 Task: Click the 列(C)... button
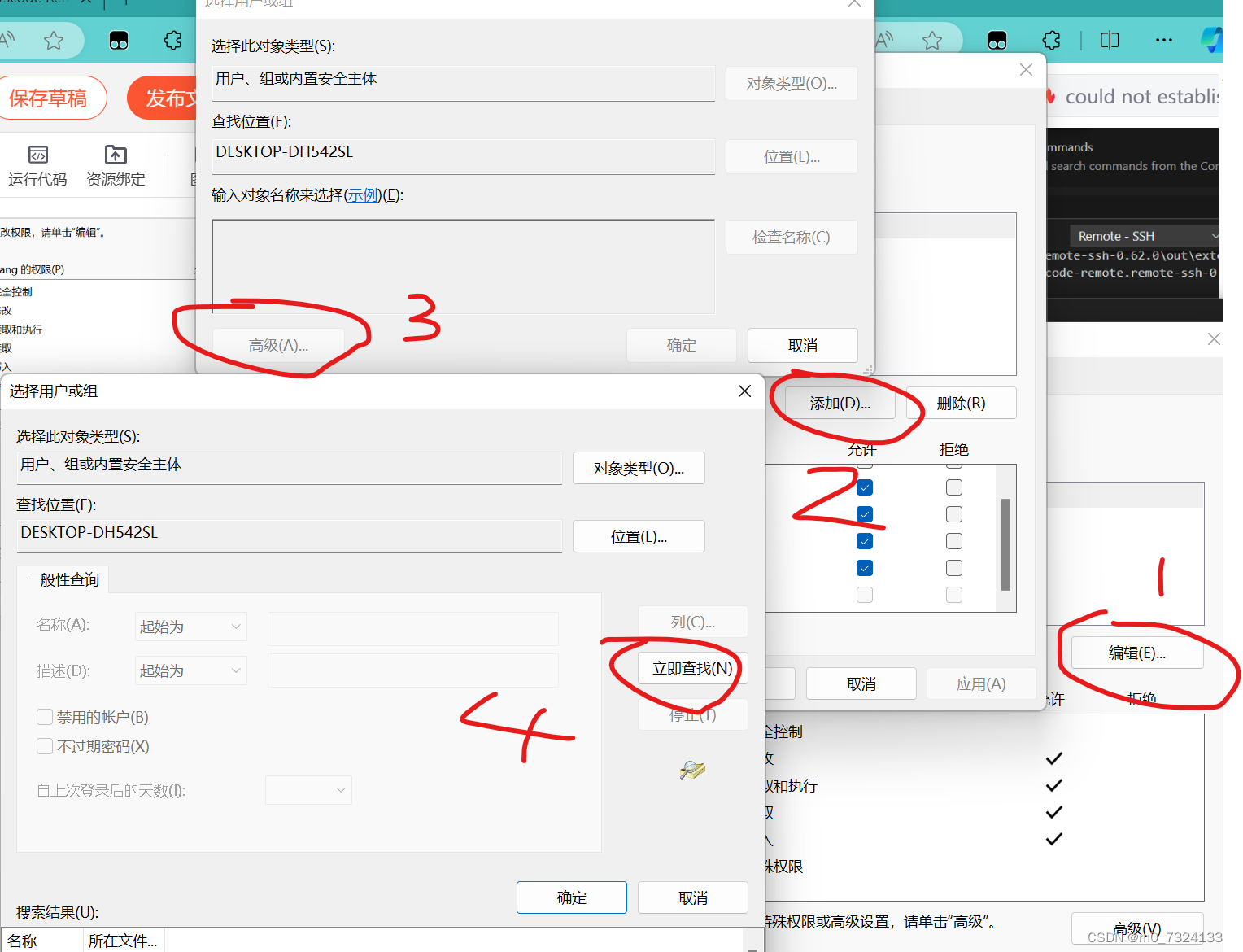pyautogui.click(x=693, y=622)
